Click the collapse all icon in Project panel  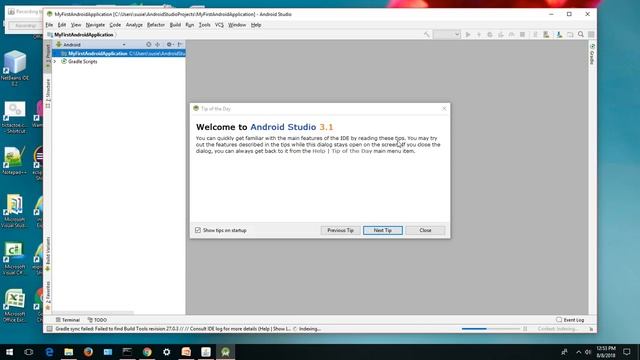[x=158, y=44]
